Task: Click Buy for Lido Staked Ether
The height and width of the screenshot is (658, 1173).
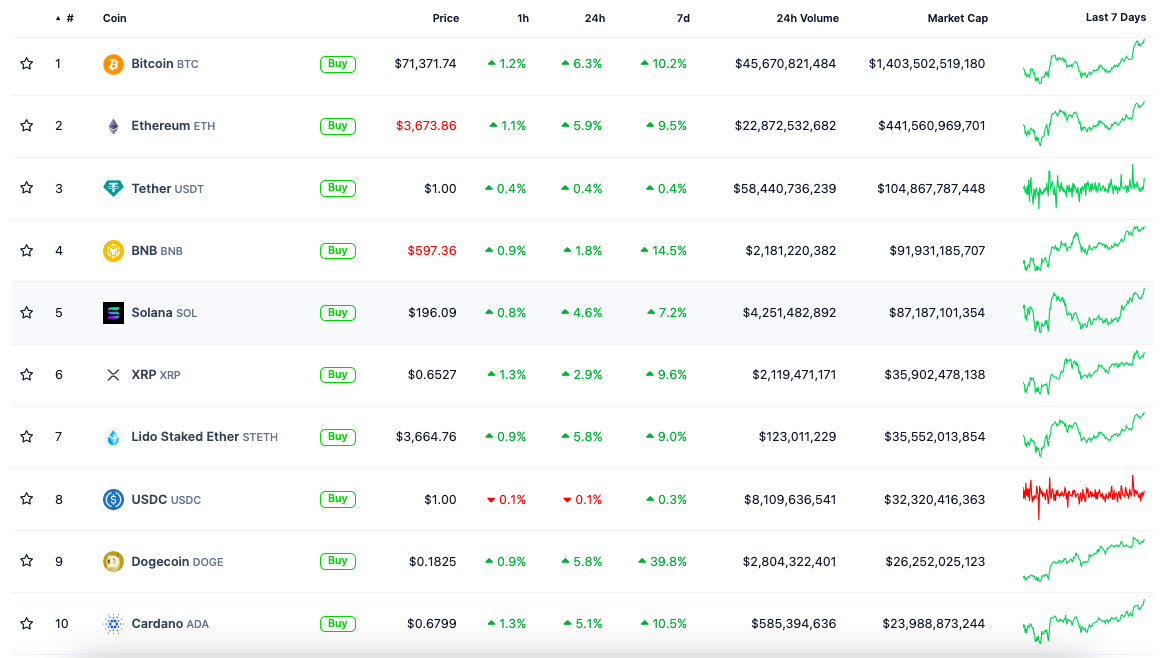Action: 337,437
